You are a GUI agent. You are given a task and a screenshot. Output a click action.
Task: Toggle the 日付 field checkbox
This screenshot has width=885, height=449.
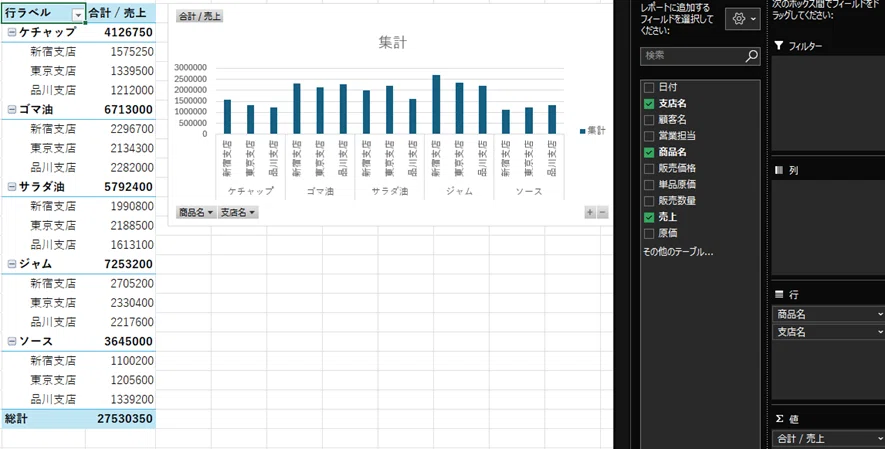(x=649, y=87)
